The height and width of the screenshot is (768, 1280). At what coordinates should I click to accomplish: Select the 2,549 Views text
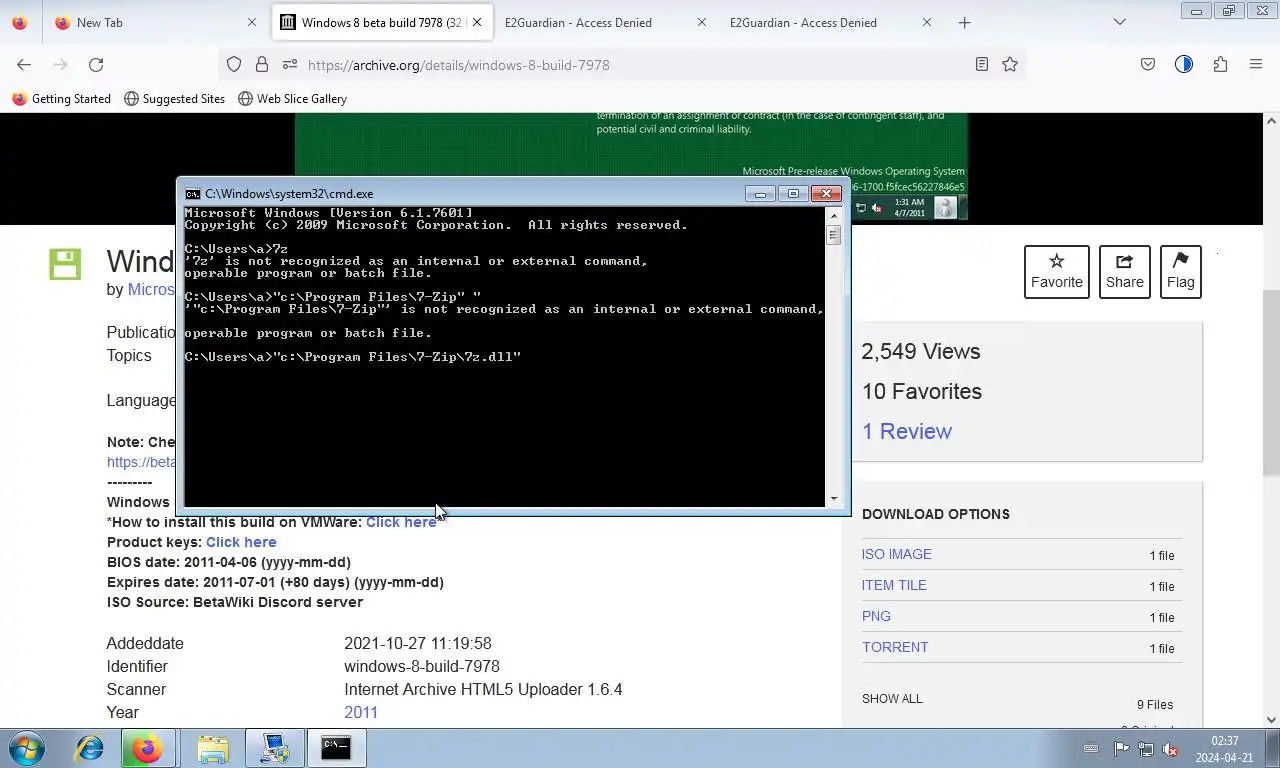pos(921,351)
